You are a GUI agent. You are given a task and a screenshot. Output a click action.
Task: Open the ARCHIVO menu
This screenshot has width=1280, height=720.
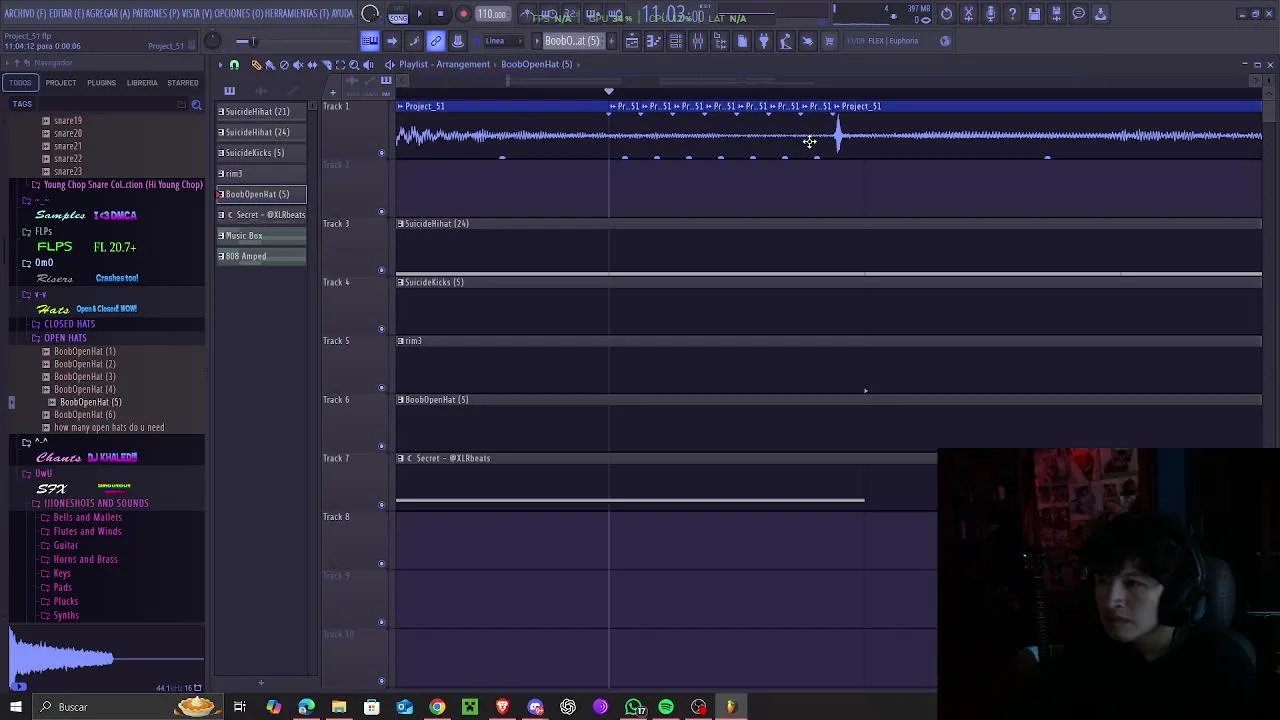point(25,14)
